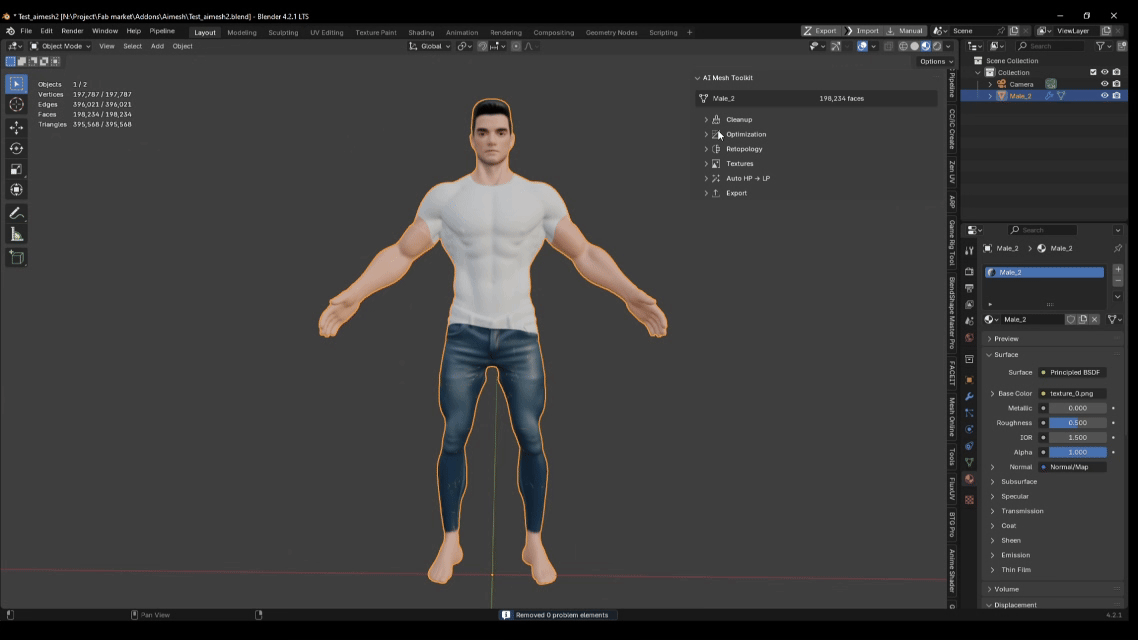Switch to the UV Editing workspace tab
This screenshot has width=1138, height=640.
click(x=327, y=33)
